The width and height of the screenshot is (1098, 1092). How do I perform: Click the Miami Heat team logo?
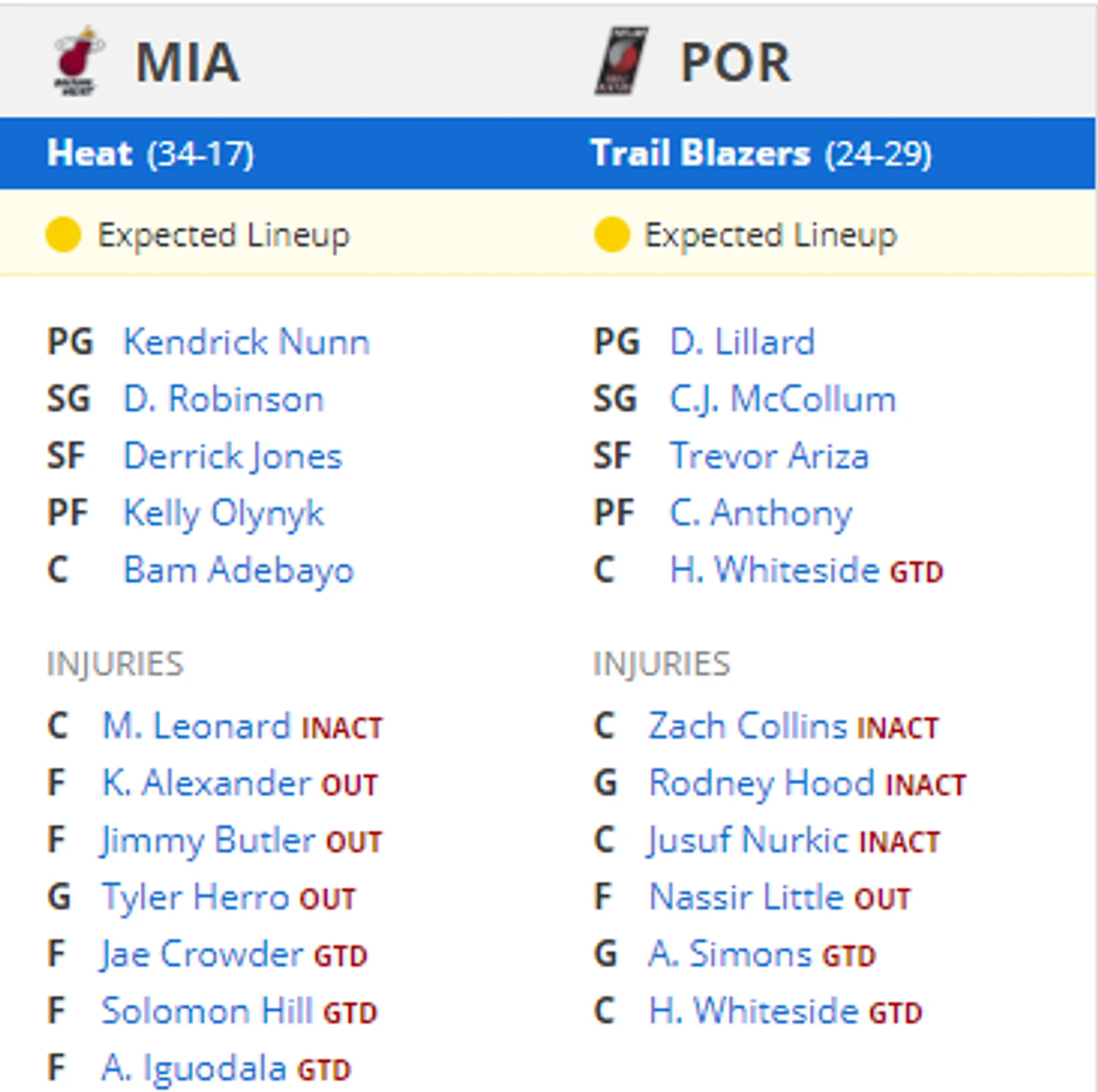(77, 62)
